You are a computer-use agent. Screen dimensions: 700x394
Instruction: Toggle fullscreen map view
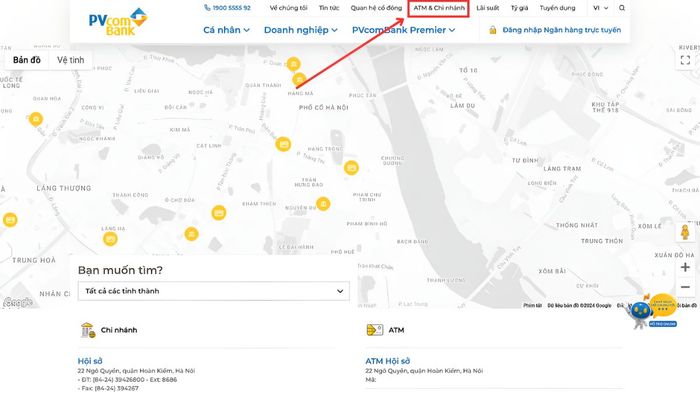click(685, 60)
